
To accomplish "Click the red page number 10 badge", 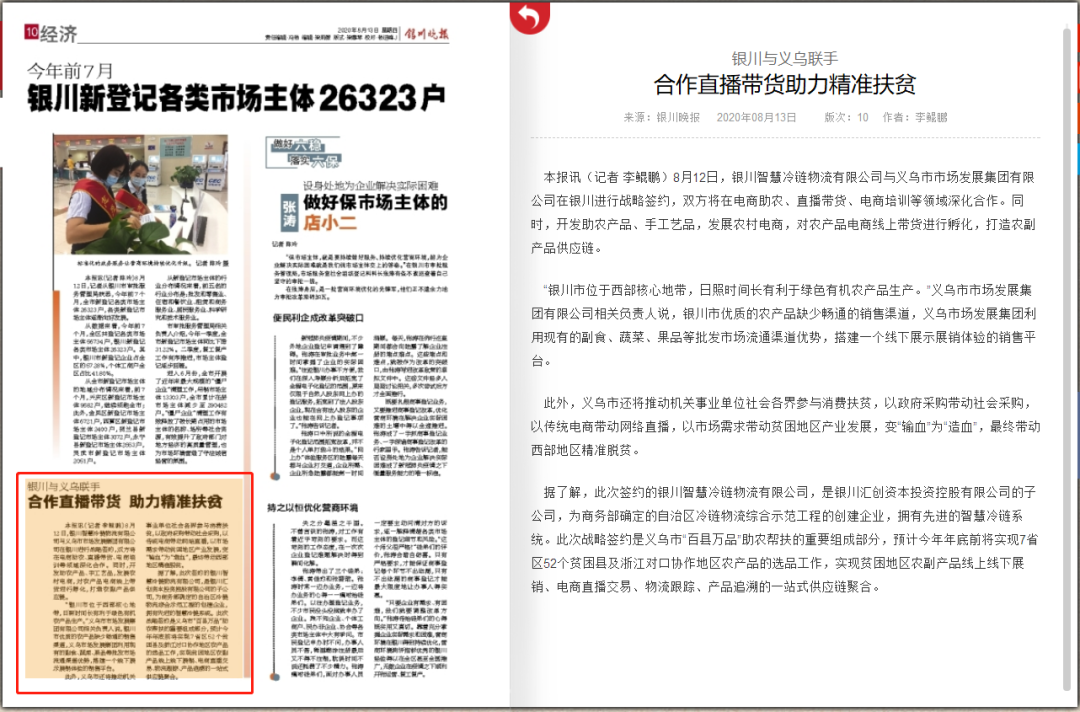I will (32, 34).
